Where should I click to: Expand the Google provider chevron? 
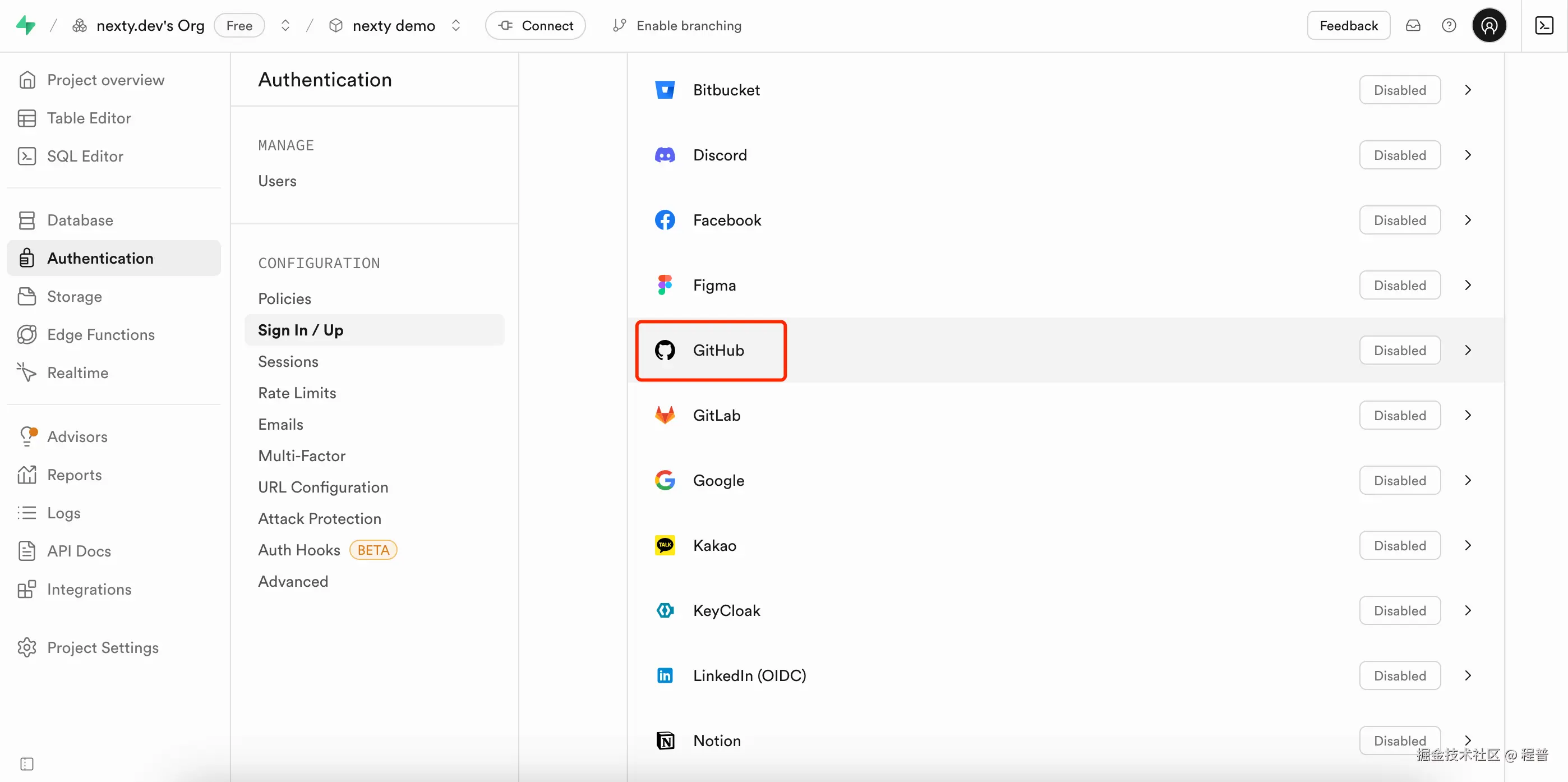click(1468, 481)
